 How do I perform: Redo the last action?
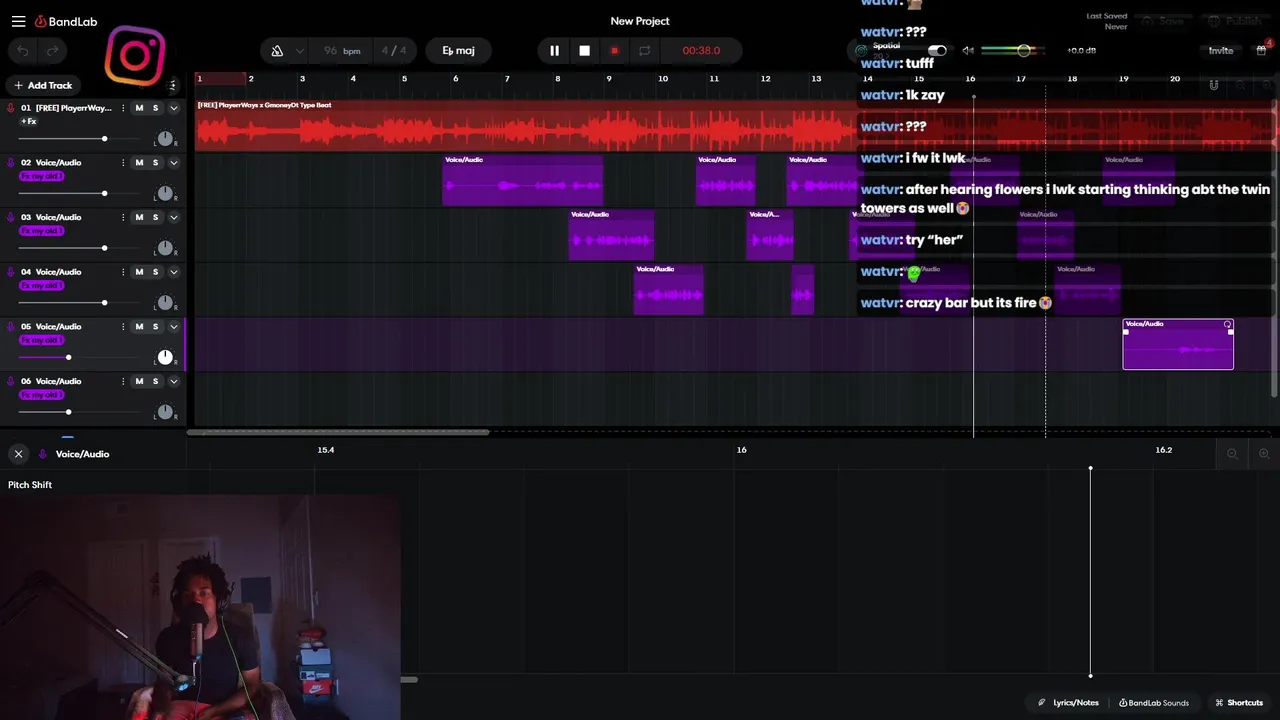(x=52, y=51)
